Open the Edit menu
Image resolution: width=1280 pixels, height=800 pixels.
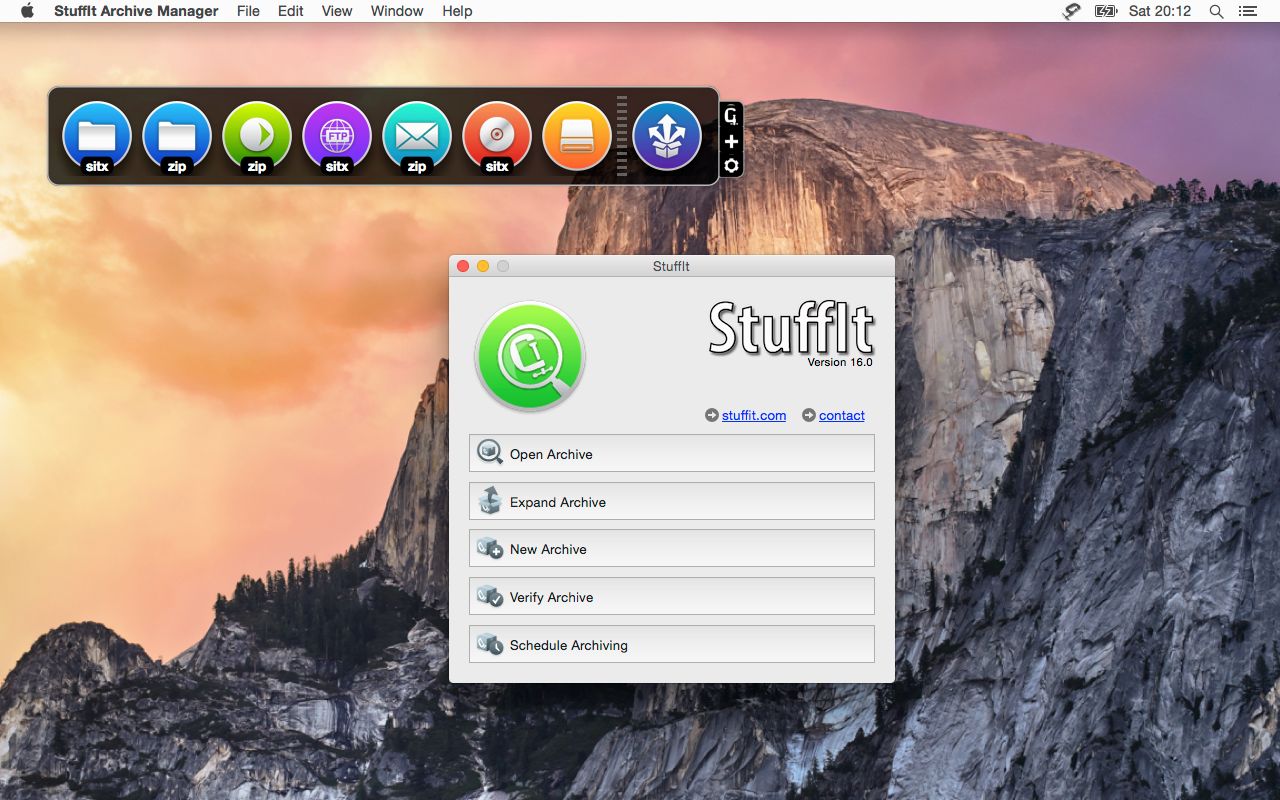(291, 11)
